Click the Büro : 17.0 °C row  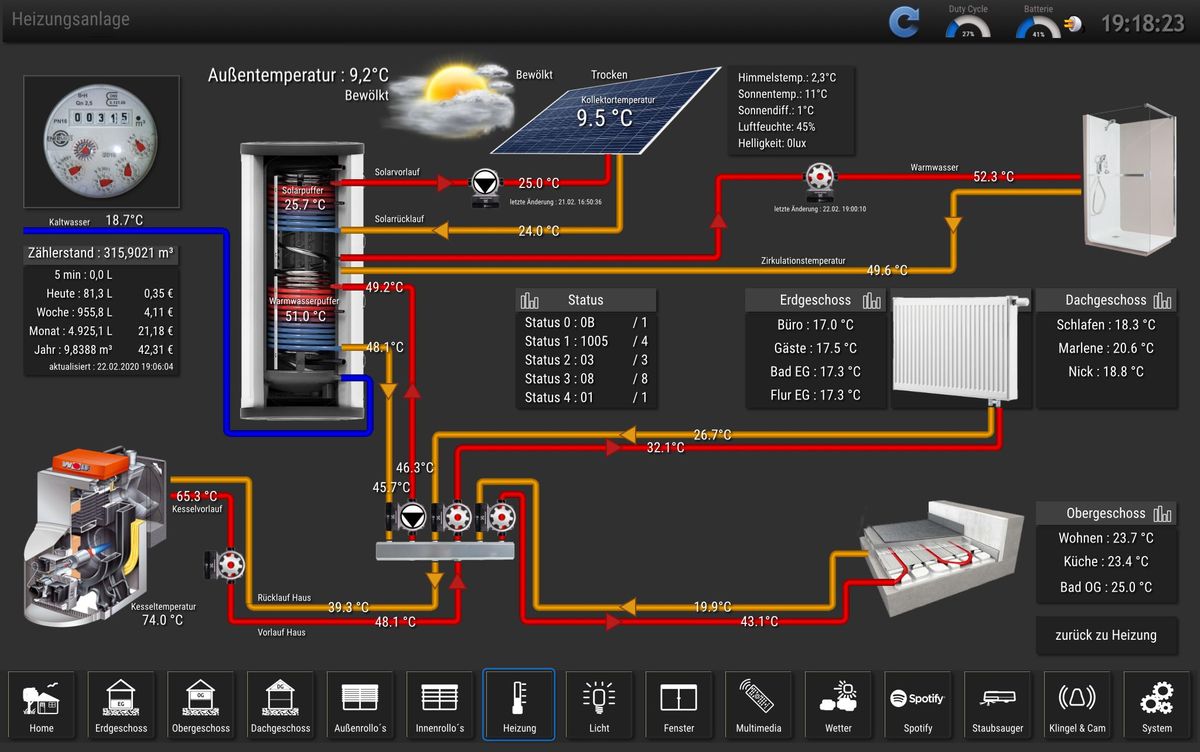(x=816, y=325)
